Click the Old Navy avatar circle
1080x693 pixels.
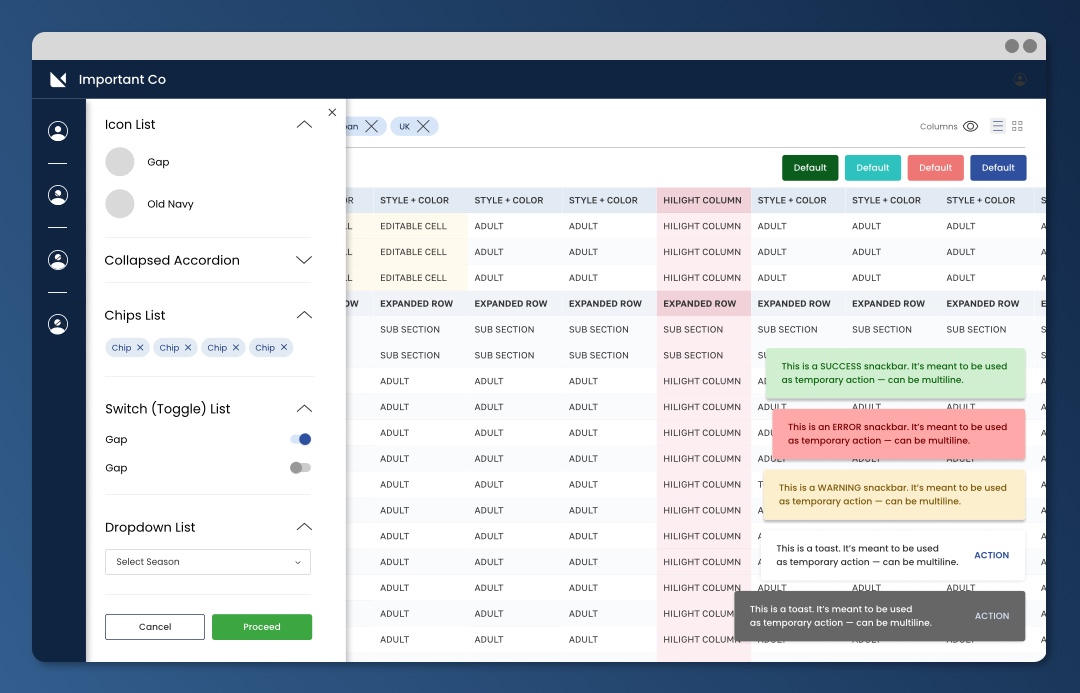[x=120, y=204]
